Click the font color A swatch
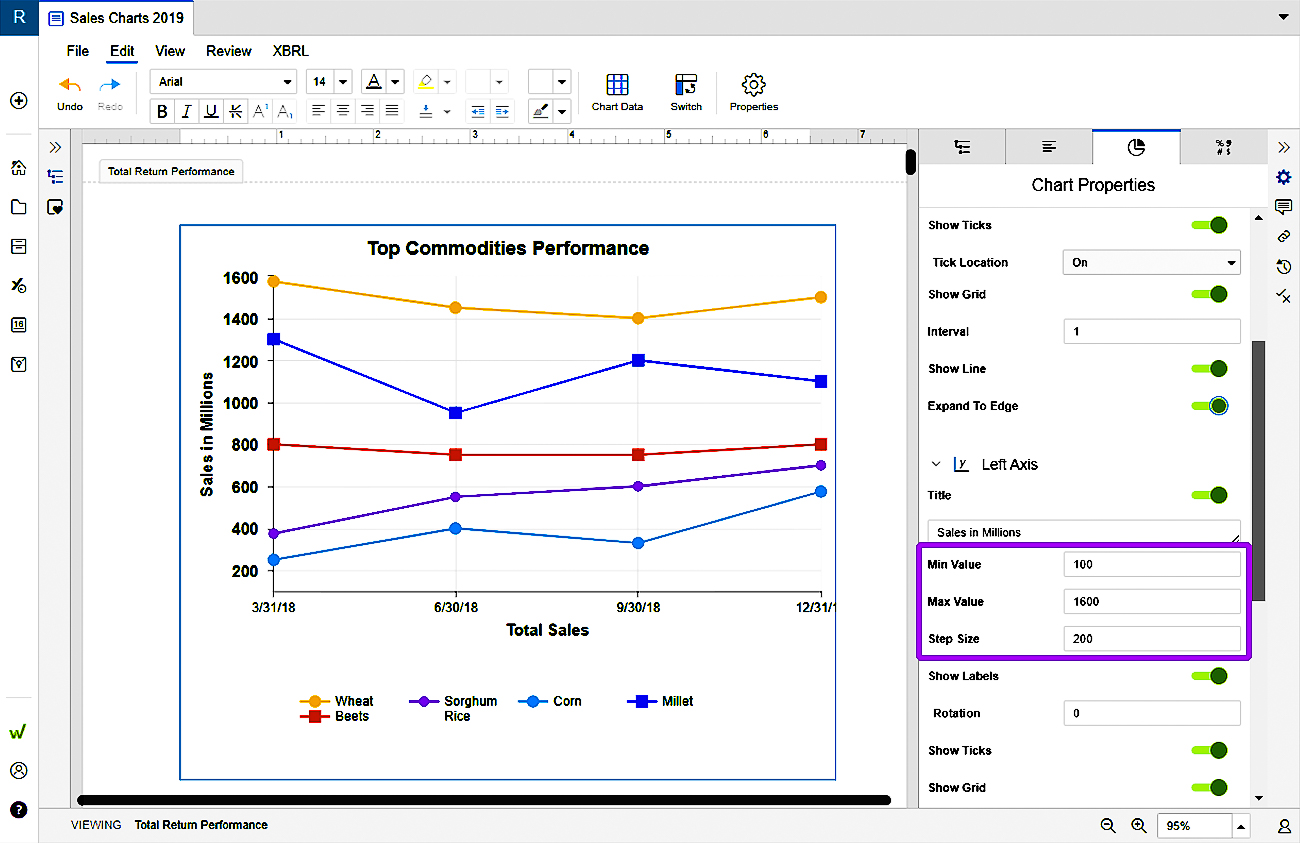This screenshot has height=843, width=1300. click(373, 82)
